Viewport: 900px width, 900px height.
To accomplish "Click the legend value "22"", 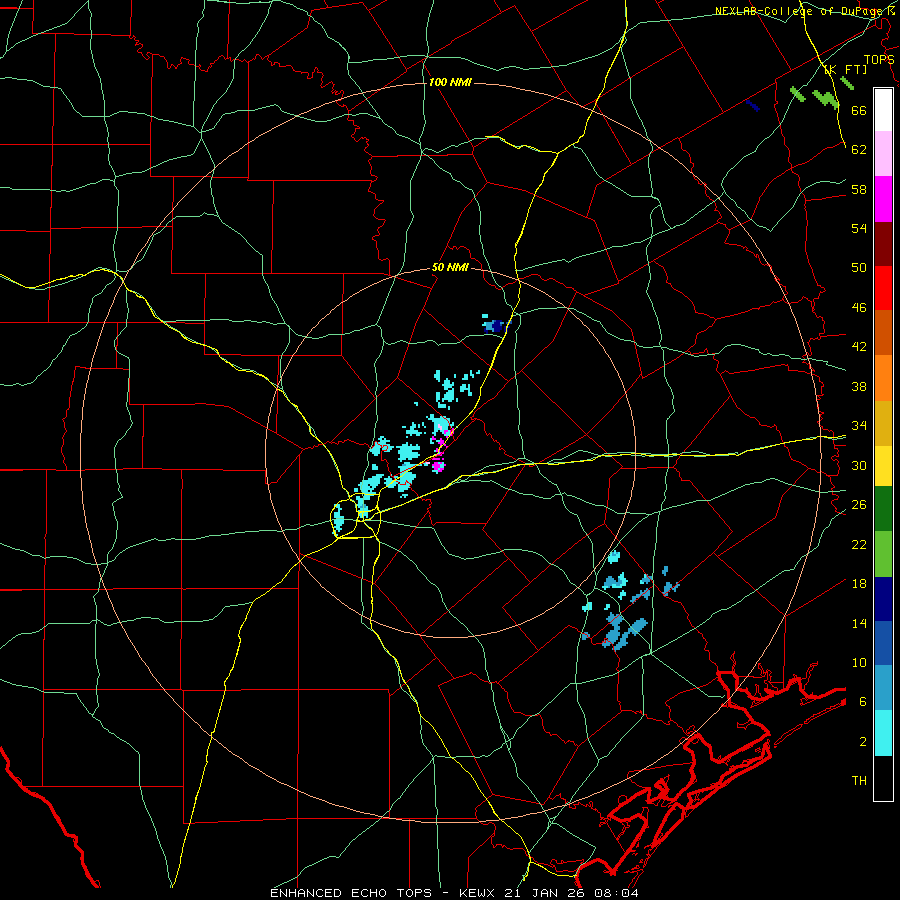I will click(x=859, y=544).
